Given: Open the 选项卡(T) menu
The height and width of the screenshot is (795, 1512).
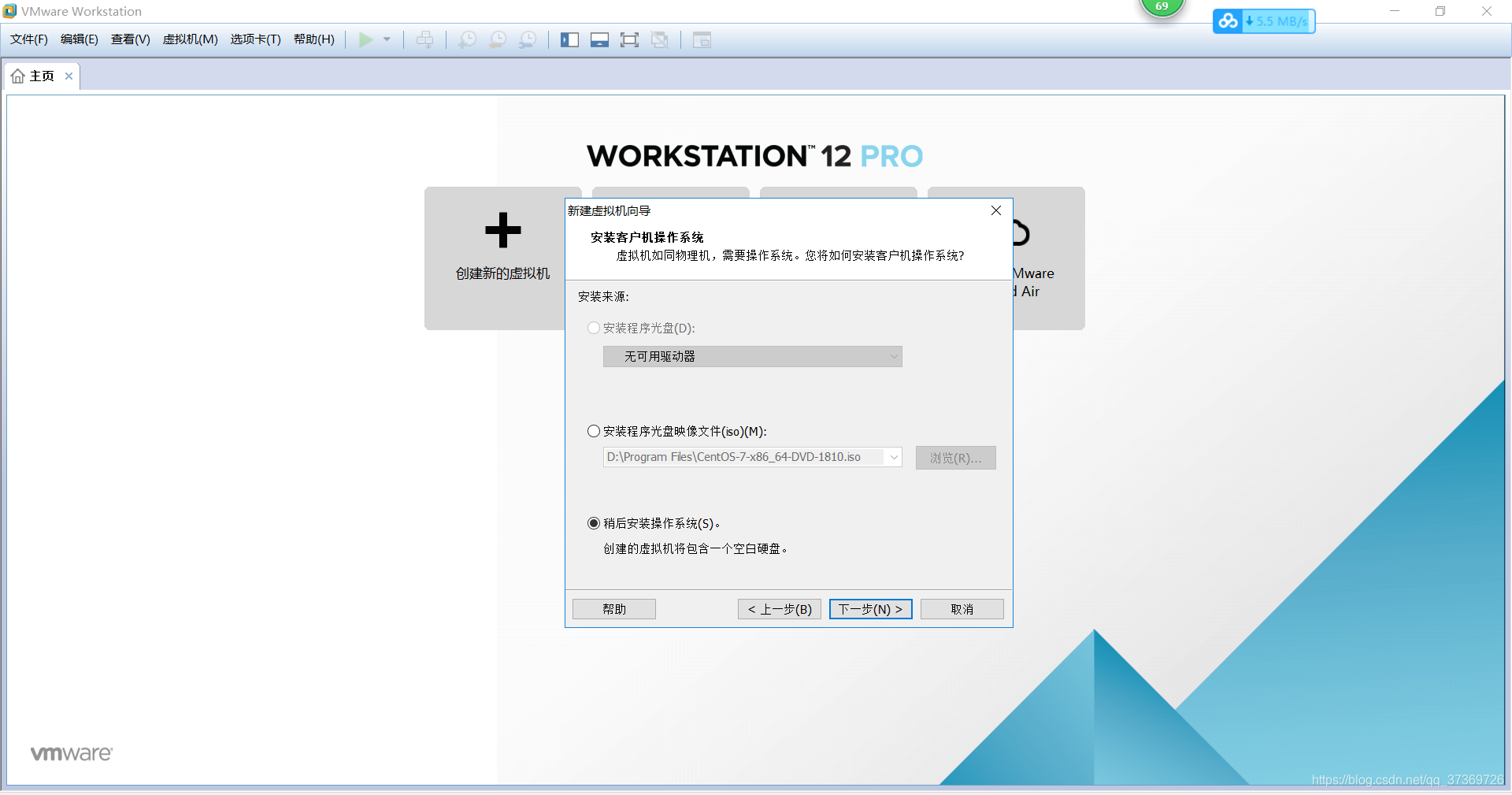Looking at the screenshot, I should 256,39.
